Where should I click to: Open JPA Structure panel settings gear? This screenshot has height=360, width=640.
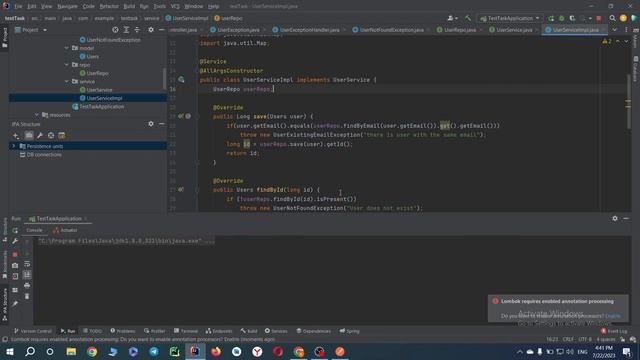pos(151,124)
